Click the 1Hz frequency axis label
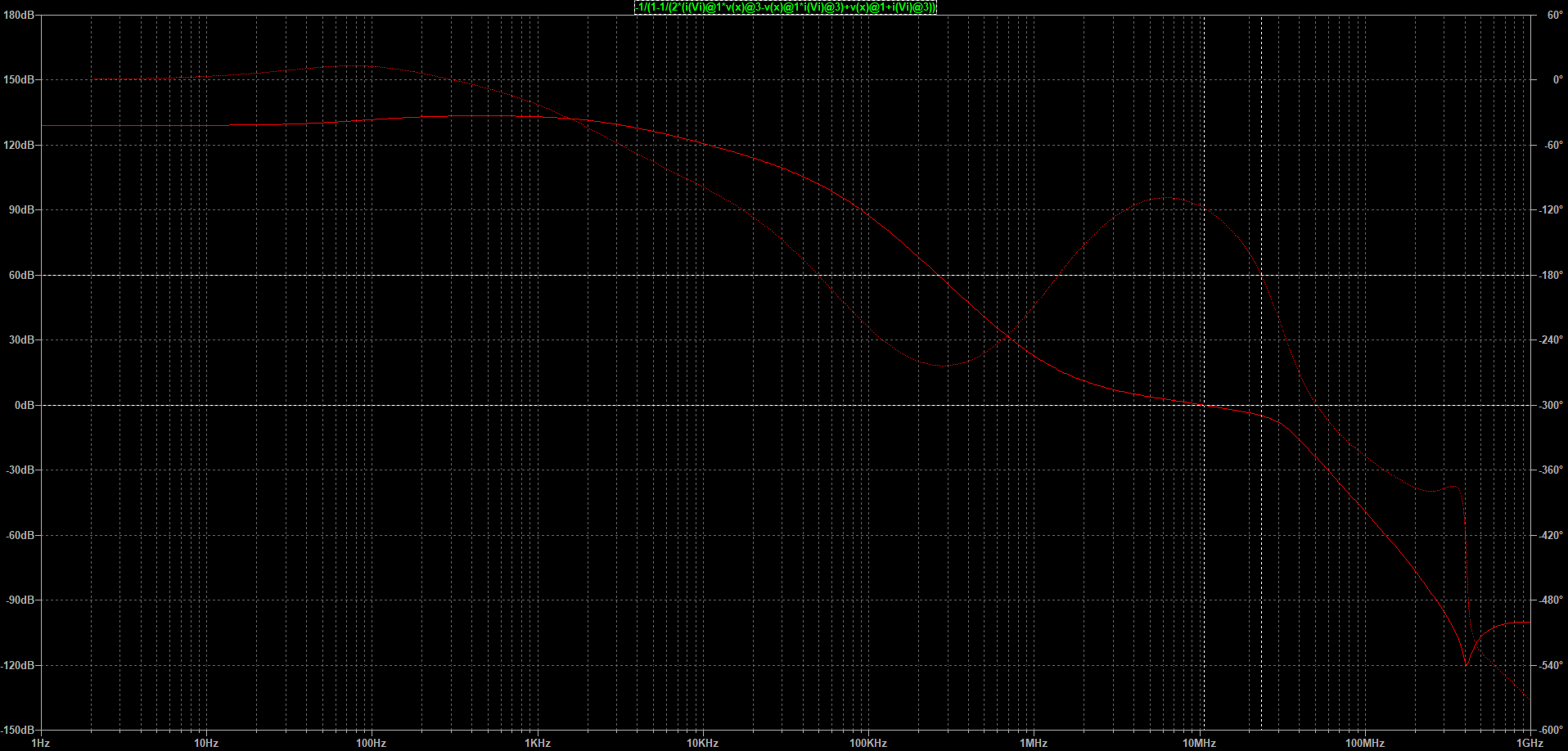This screenshot has height=751, width=1568. pyautogui.click(x=40, y=743)
